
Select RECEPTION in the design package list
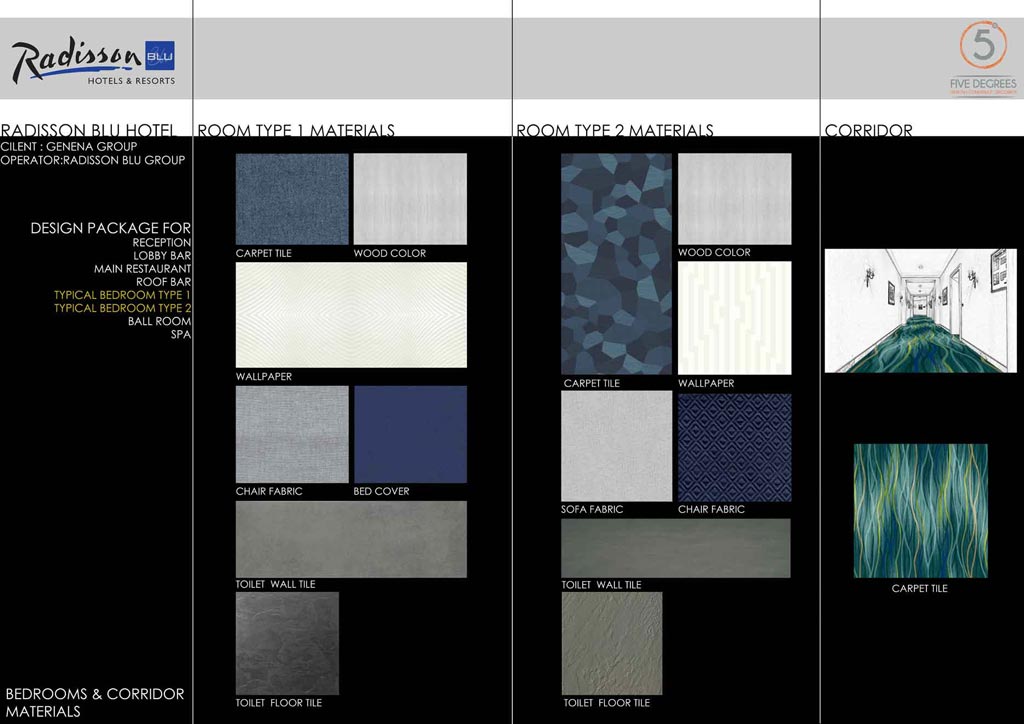click(161, 242)
